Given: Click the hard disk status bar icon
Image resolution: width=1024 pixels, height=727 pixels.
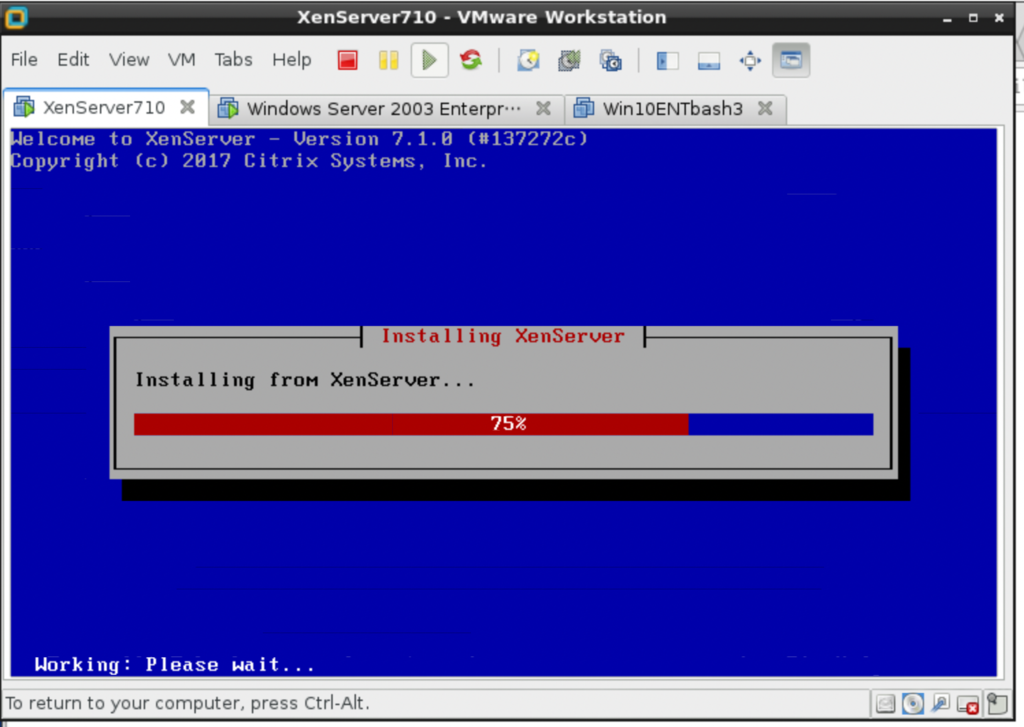Looking at the screenshot, I should pos(886,703).
